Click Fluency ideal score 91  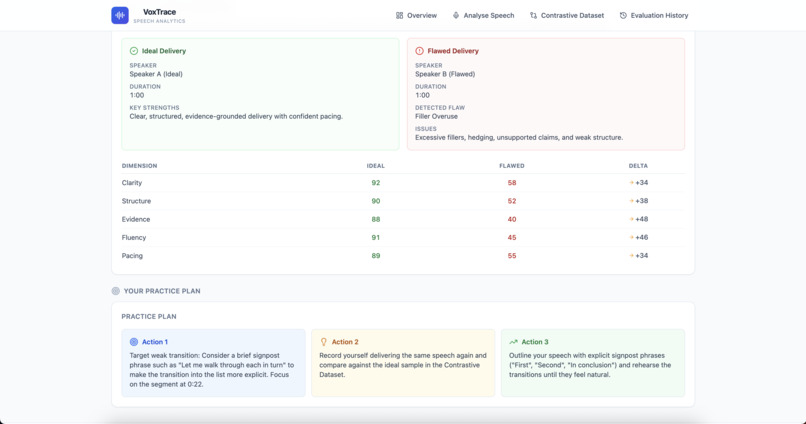click(x=376, y=237)
